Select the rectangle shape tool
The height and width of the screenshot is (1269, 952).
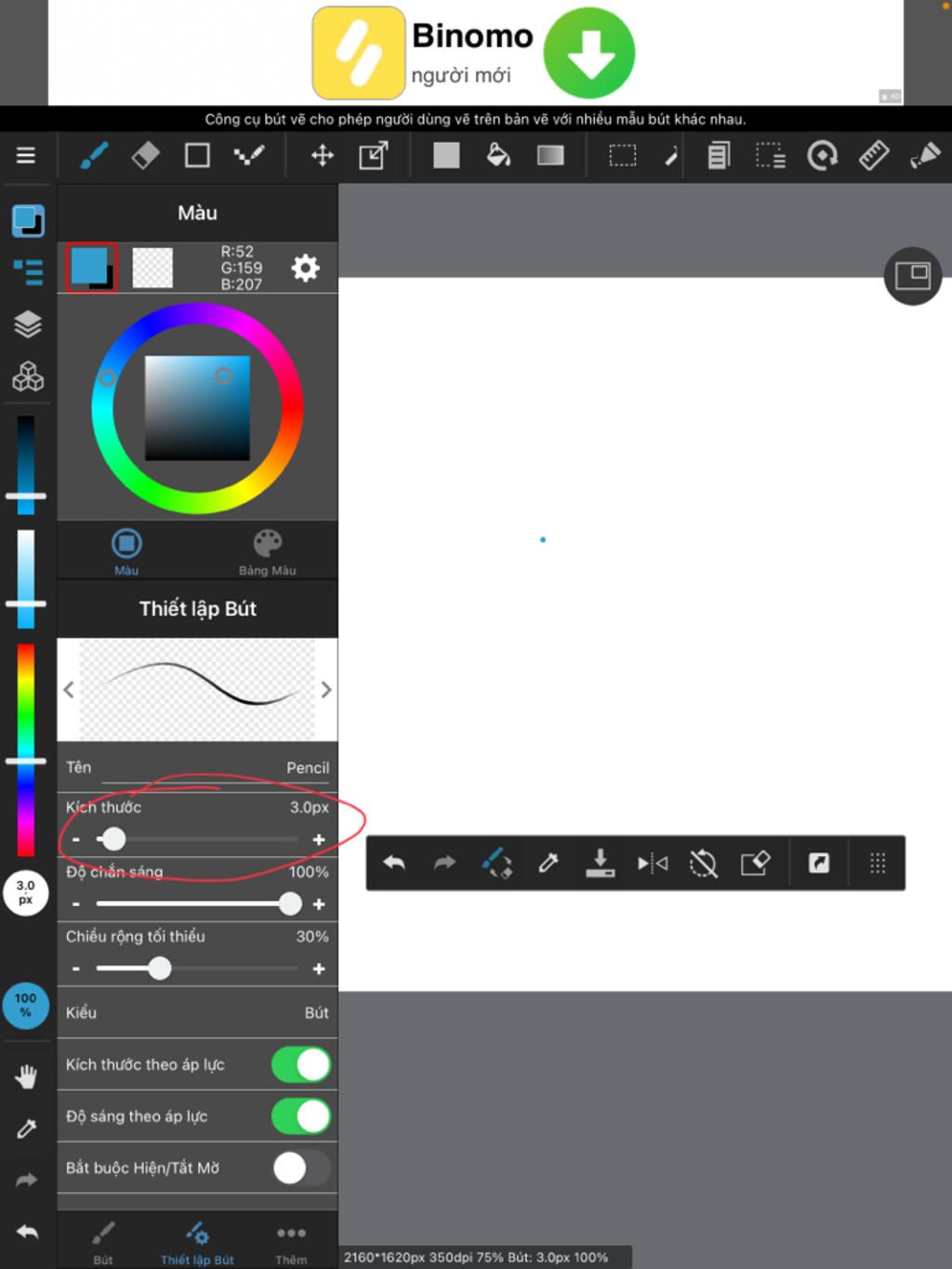tap(197, 155)
